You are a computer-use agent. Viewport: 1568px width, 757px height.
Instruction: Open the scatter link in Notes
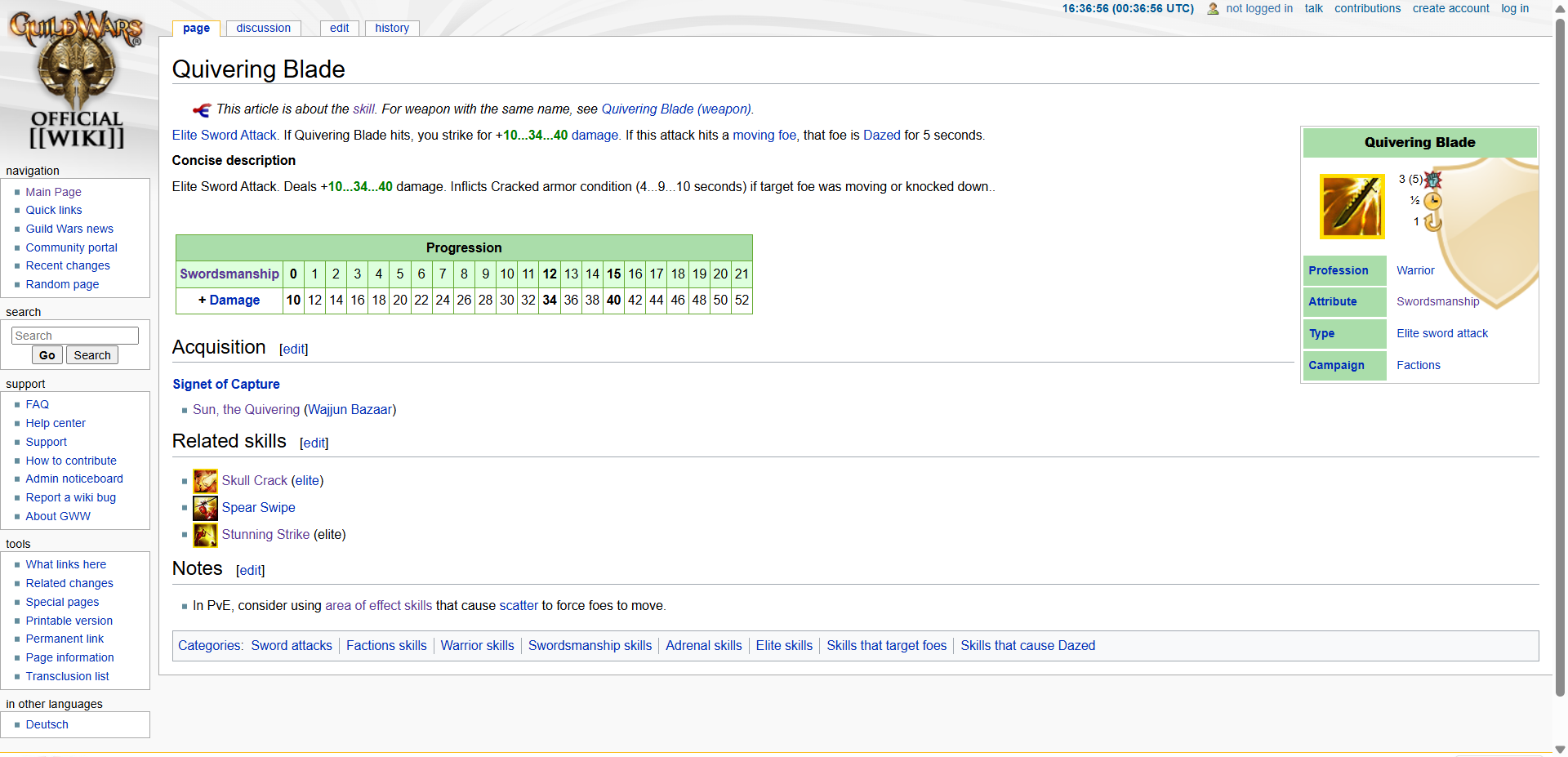[x=519, y=605]
